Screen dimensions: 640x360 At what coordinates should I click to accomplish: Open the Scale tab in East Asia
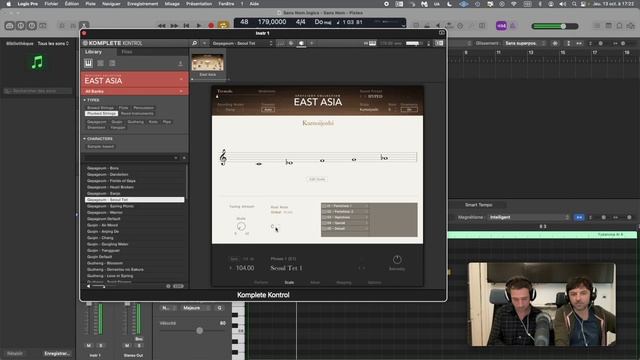pyautogui.click(x=289, y=282)
